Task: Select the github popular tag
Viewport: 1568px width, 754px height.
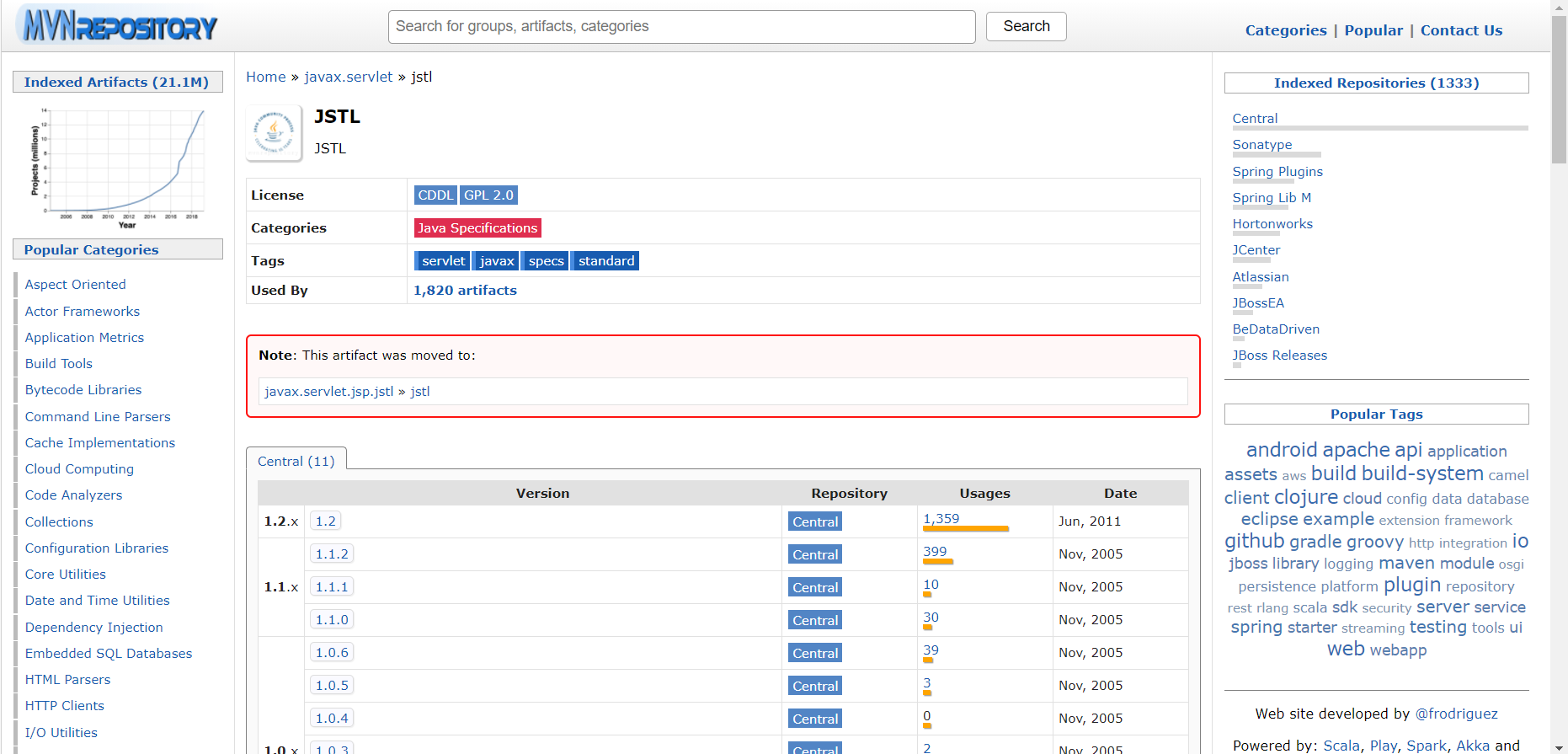Action: [x=1255, y=541]
